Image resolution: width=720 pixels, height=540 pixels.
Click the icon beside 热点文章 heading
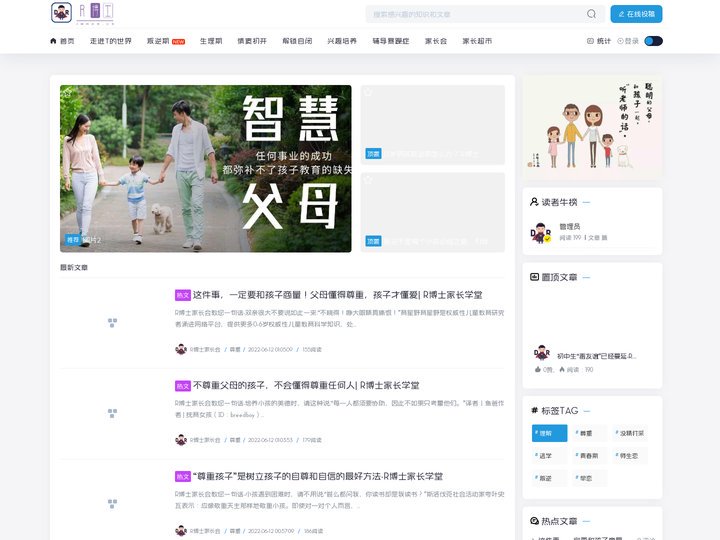pos(534,521)
